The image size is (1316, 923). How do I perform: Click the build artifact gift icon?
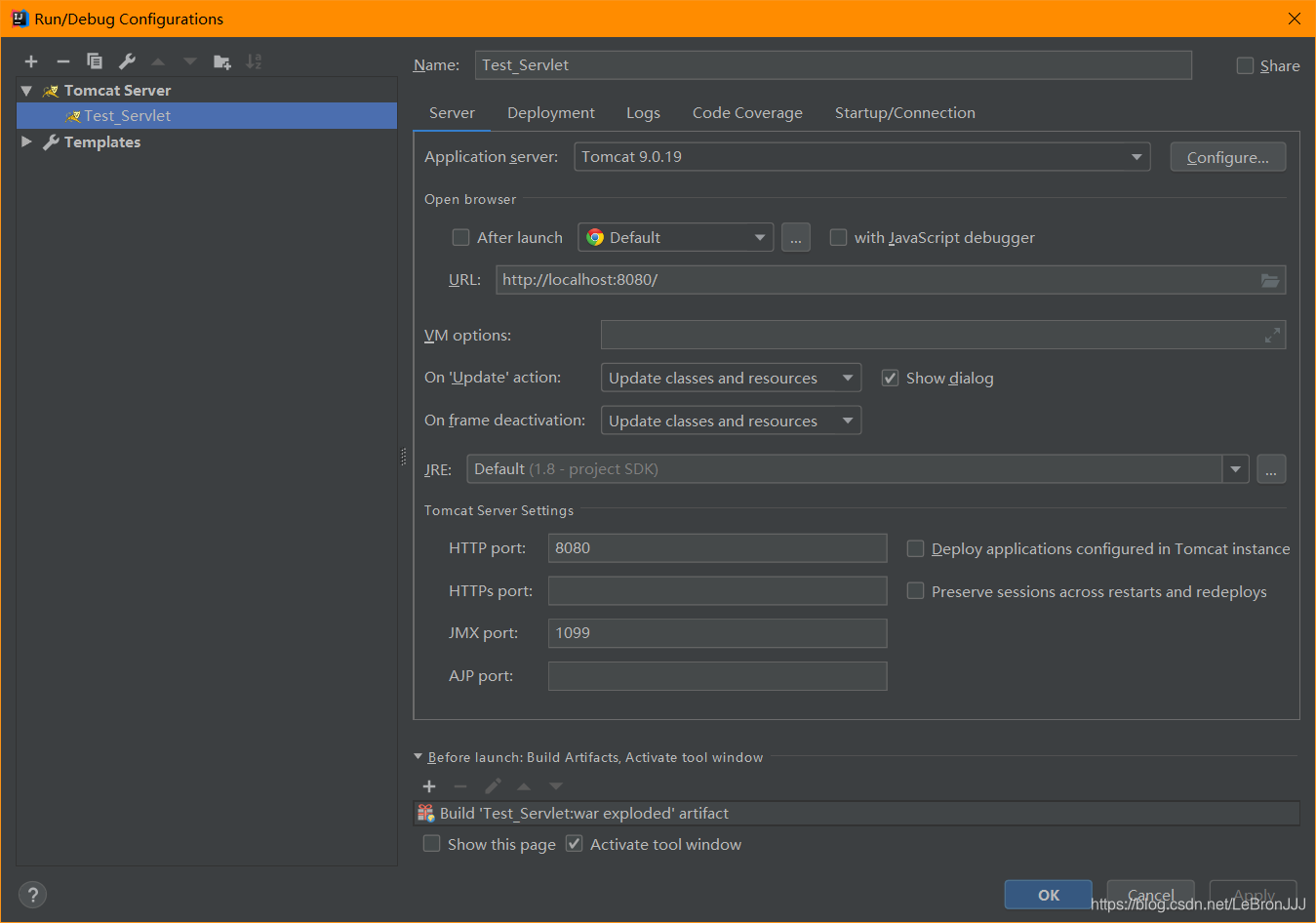[425, 813]
